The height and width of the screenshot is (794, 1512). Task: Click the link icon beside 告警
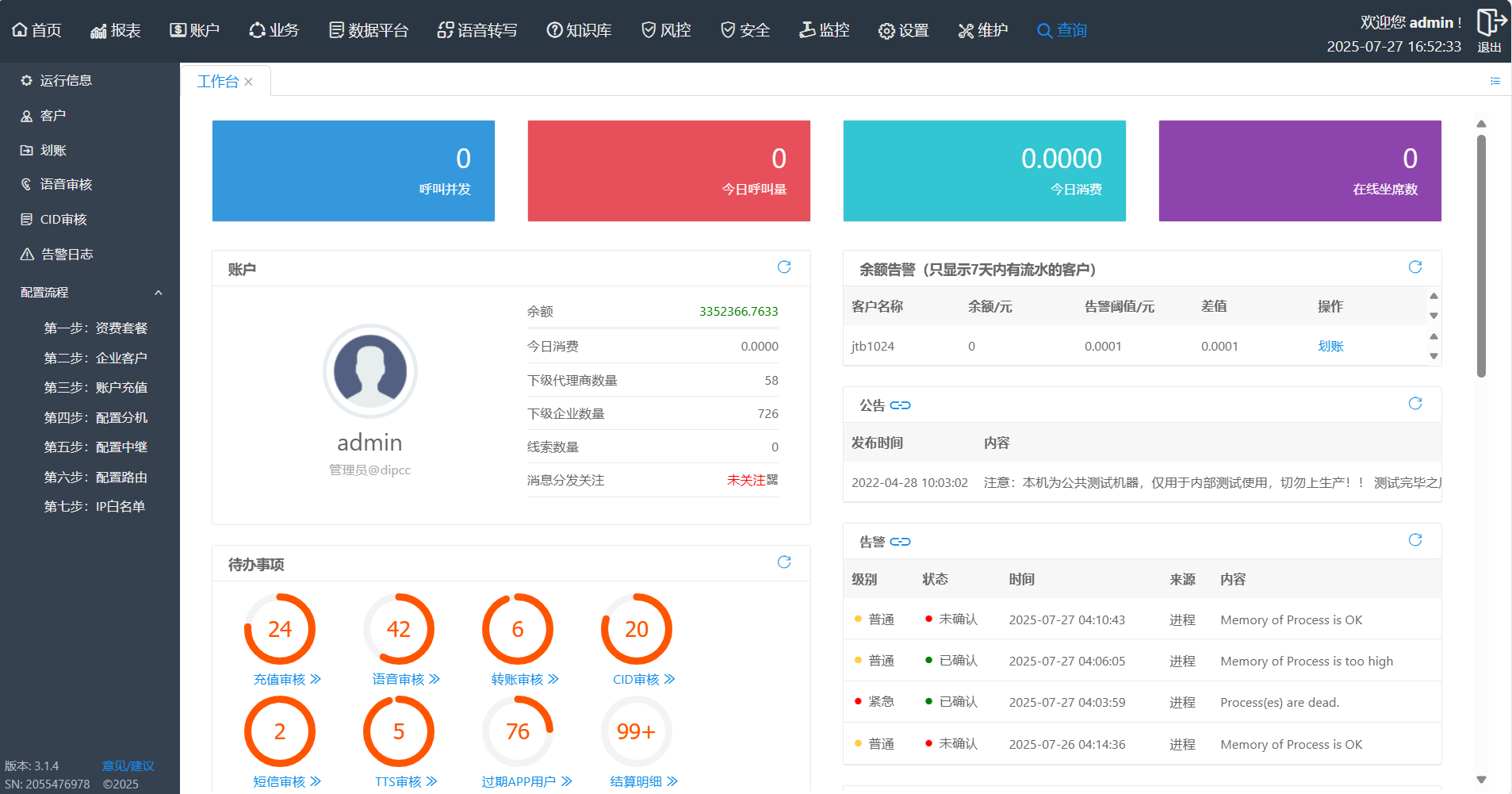[900, 542]
